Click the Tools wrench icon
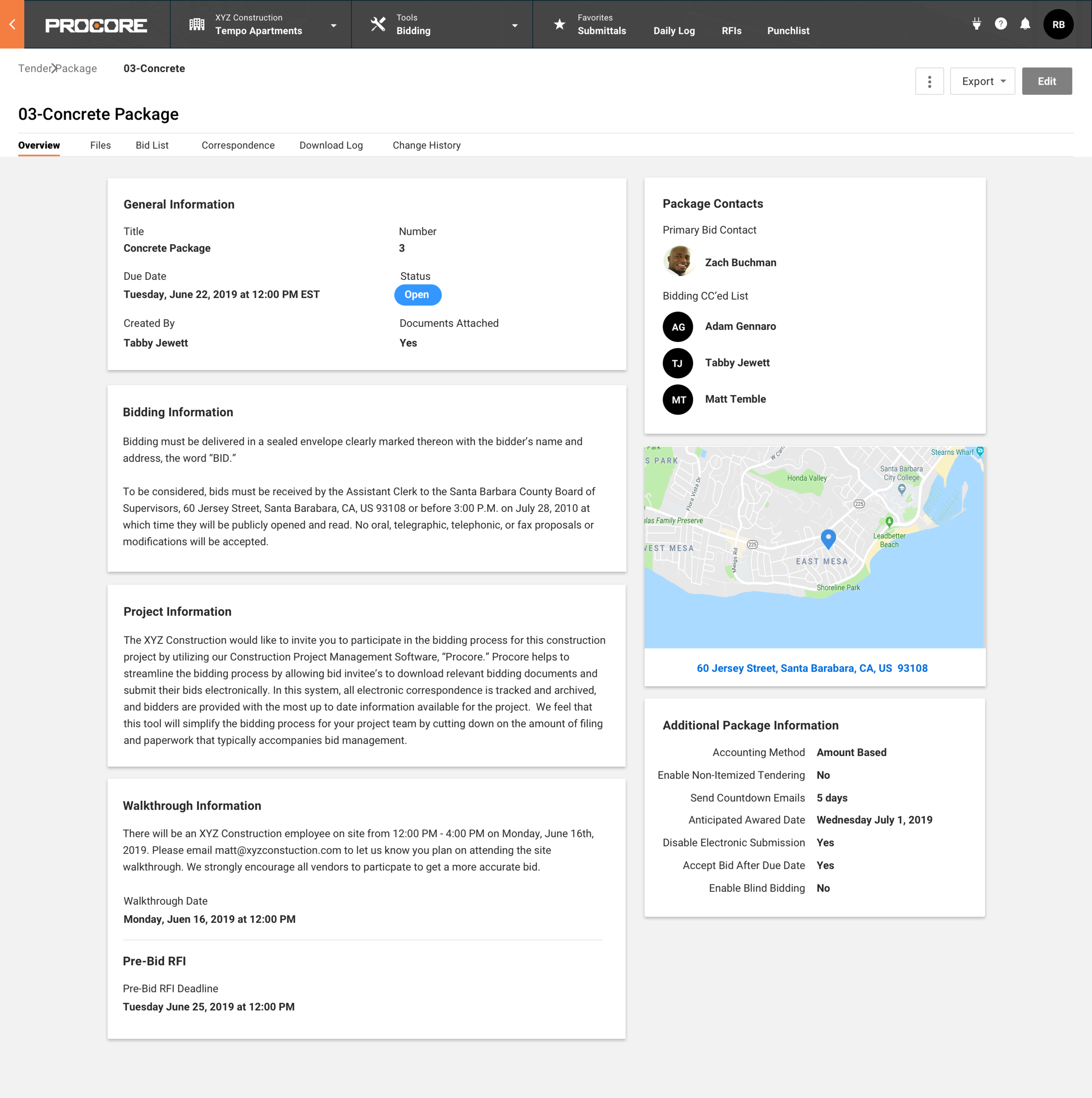This screenshot has height=1098, width=1092. click(x=378, y=24)
